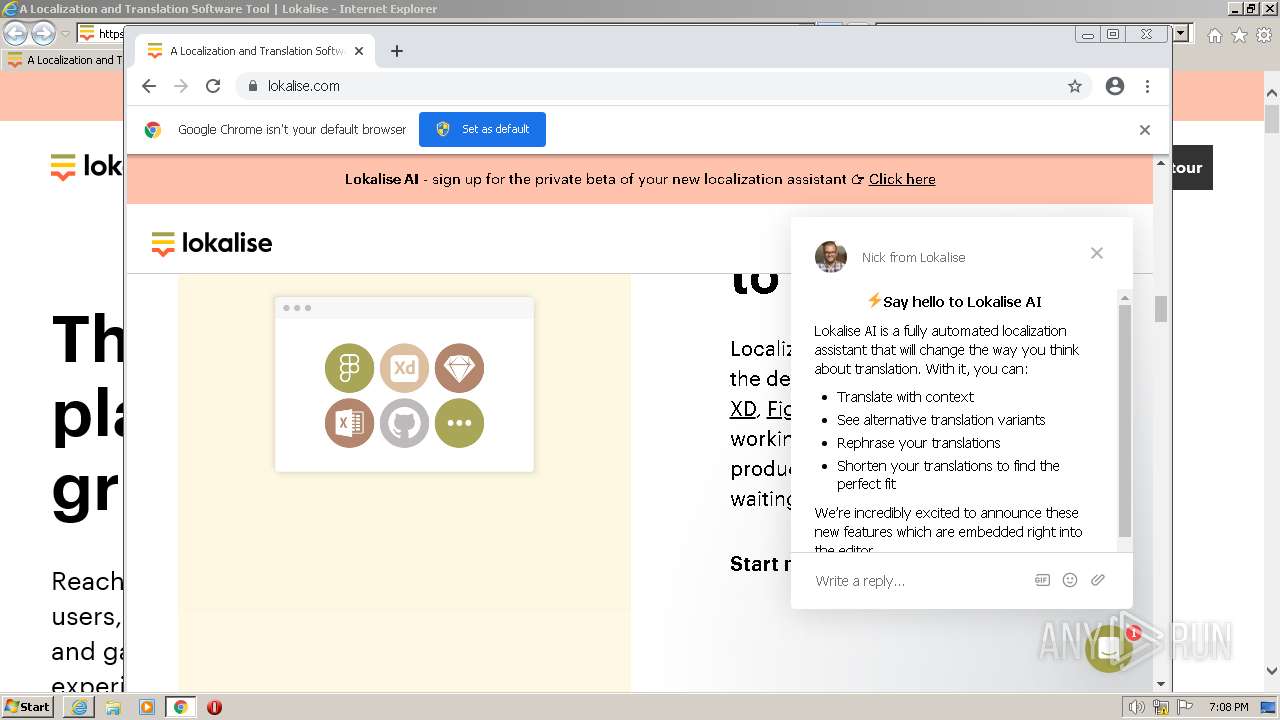Go back in the Chrome window

tap(149, 86)
